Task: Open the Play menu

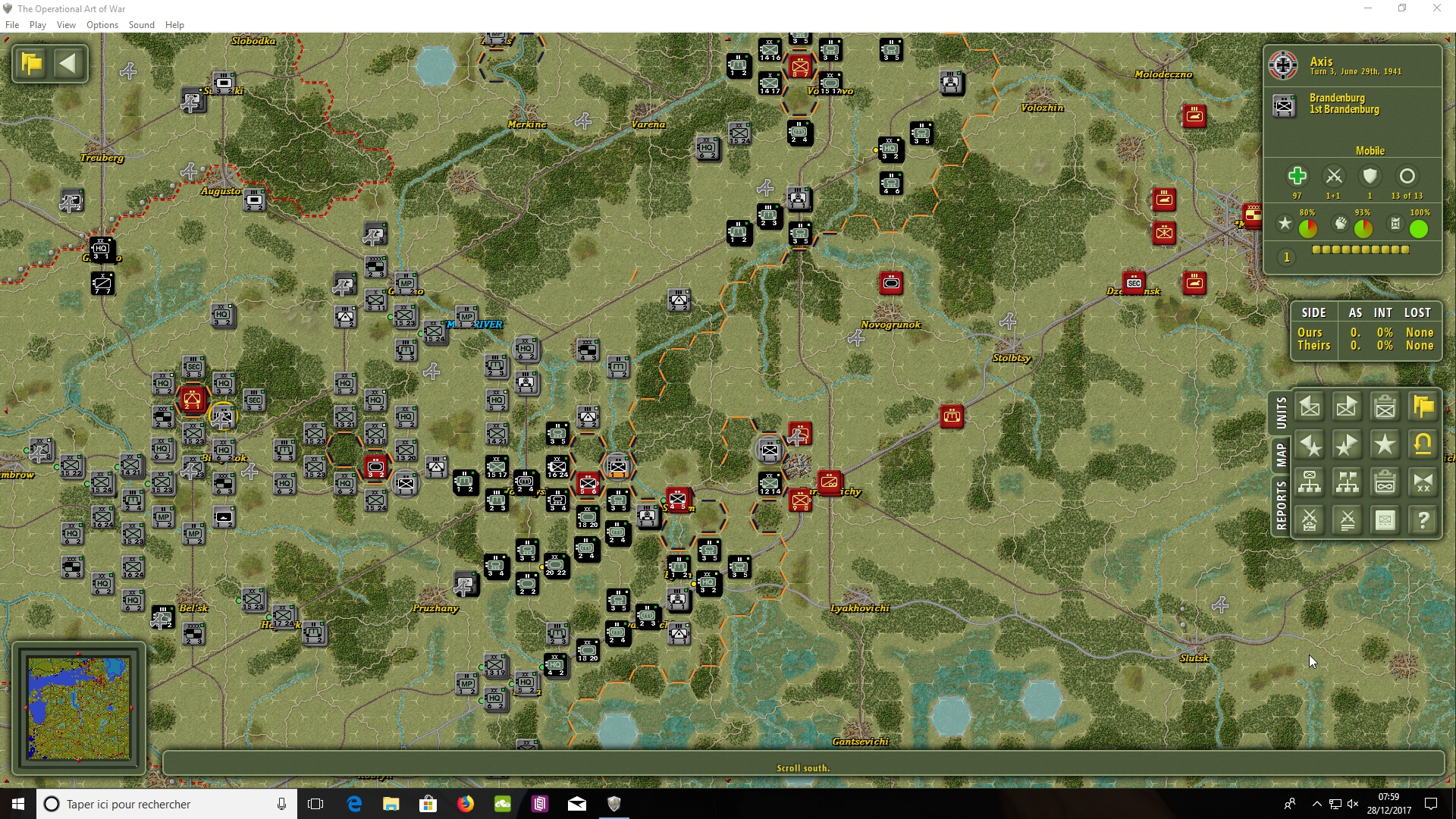Action: (38, 25)
